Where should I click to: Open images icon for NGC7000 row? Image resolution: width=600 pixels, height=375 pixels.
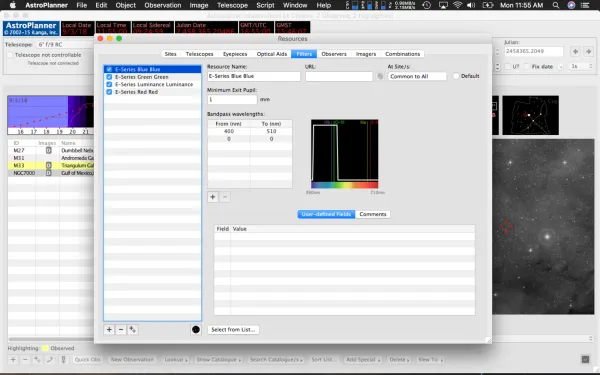point(48,173)
